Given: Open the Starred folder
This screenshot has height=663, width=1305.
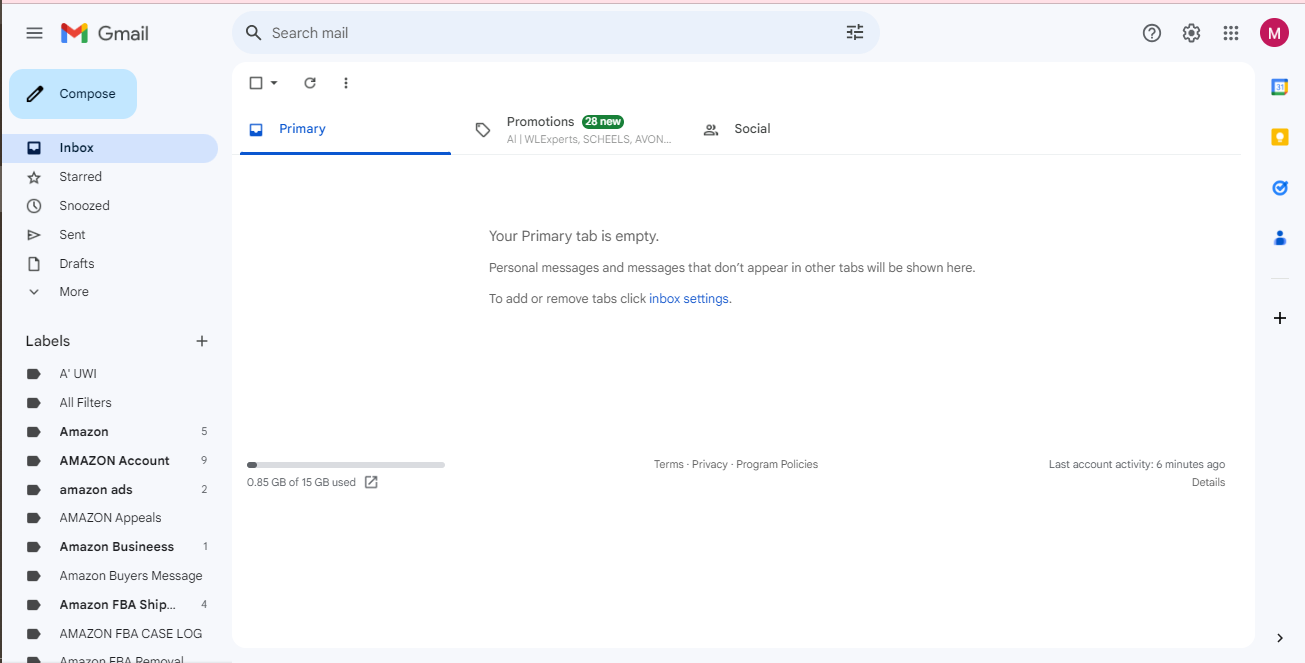Looking at the screenshot, I should 109,177.
